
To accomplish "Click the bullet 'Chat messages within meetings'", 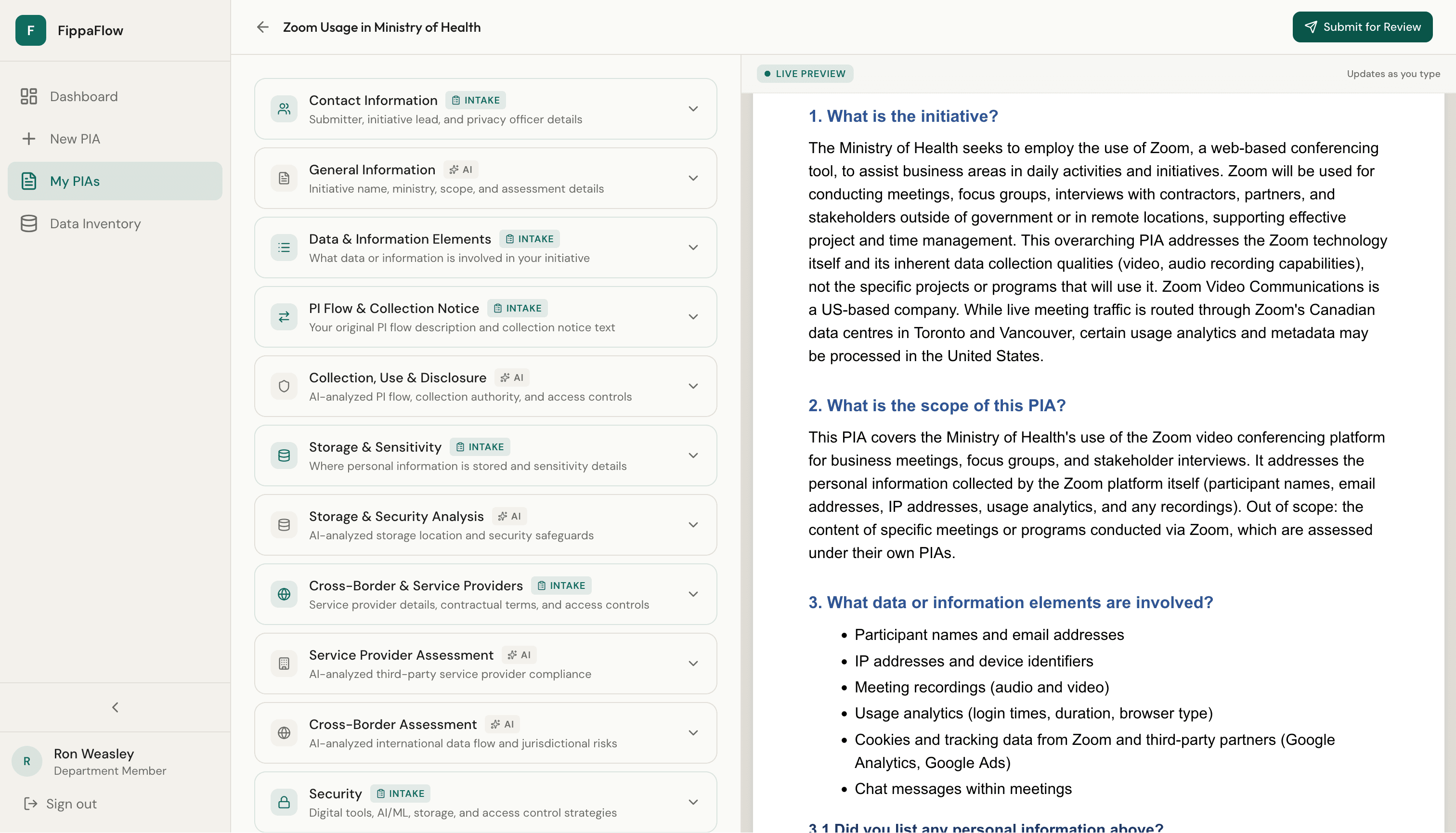I will (963, 789).
